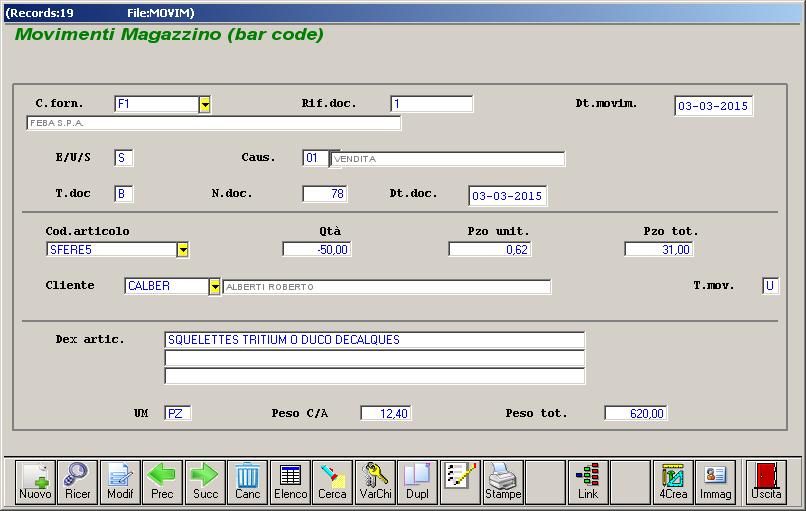
Task: Click the Dt.movim. date field
Action: pos(714,106)
